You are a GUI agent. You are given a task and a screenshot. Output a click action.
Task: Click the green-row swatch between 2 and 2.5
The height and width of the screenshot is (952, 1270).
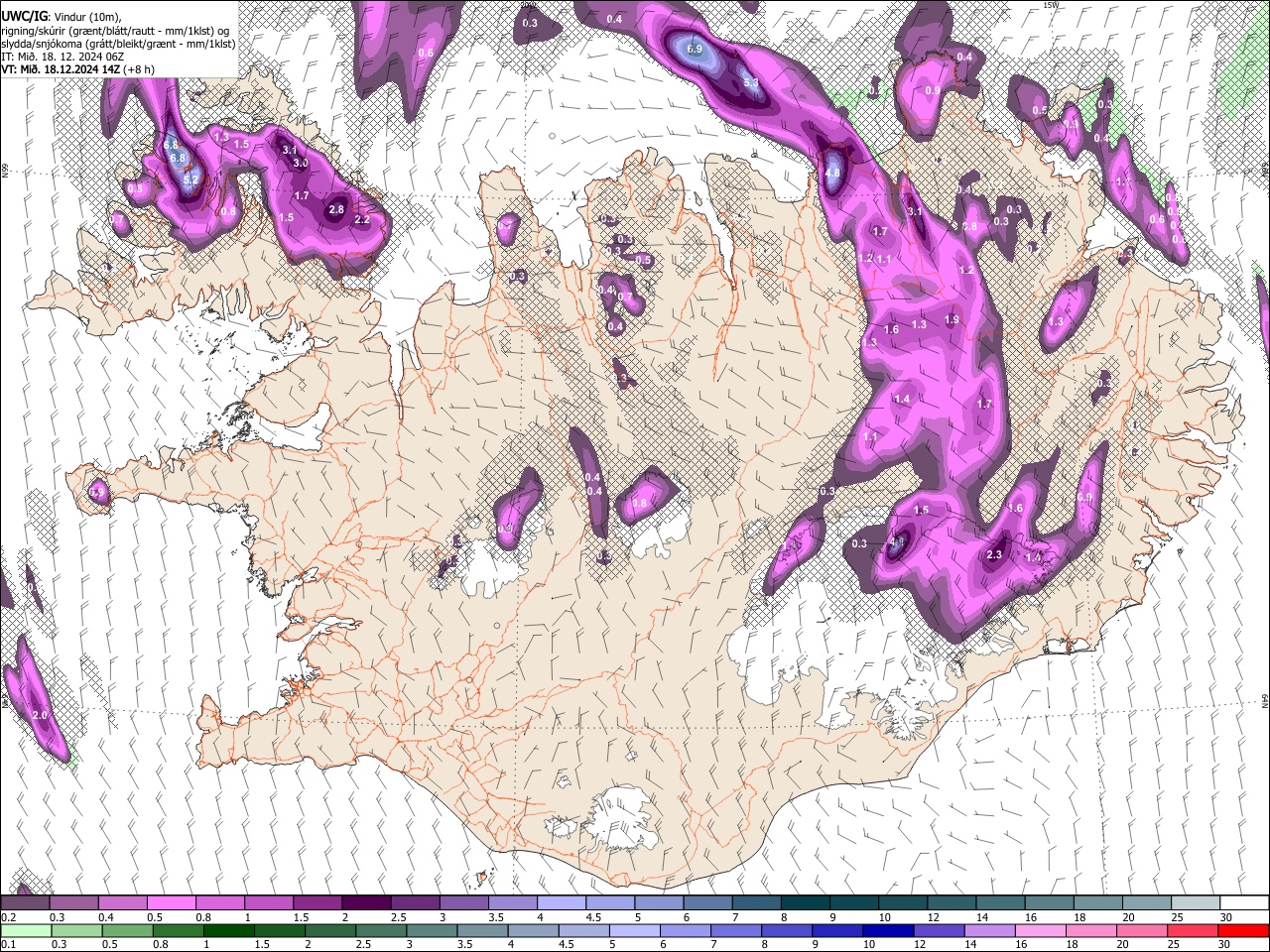[x=330, y=930]
